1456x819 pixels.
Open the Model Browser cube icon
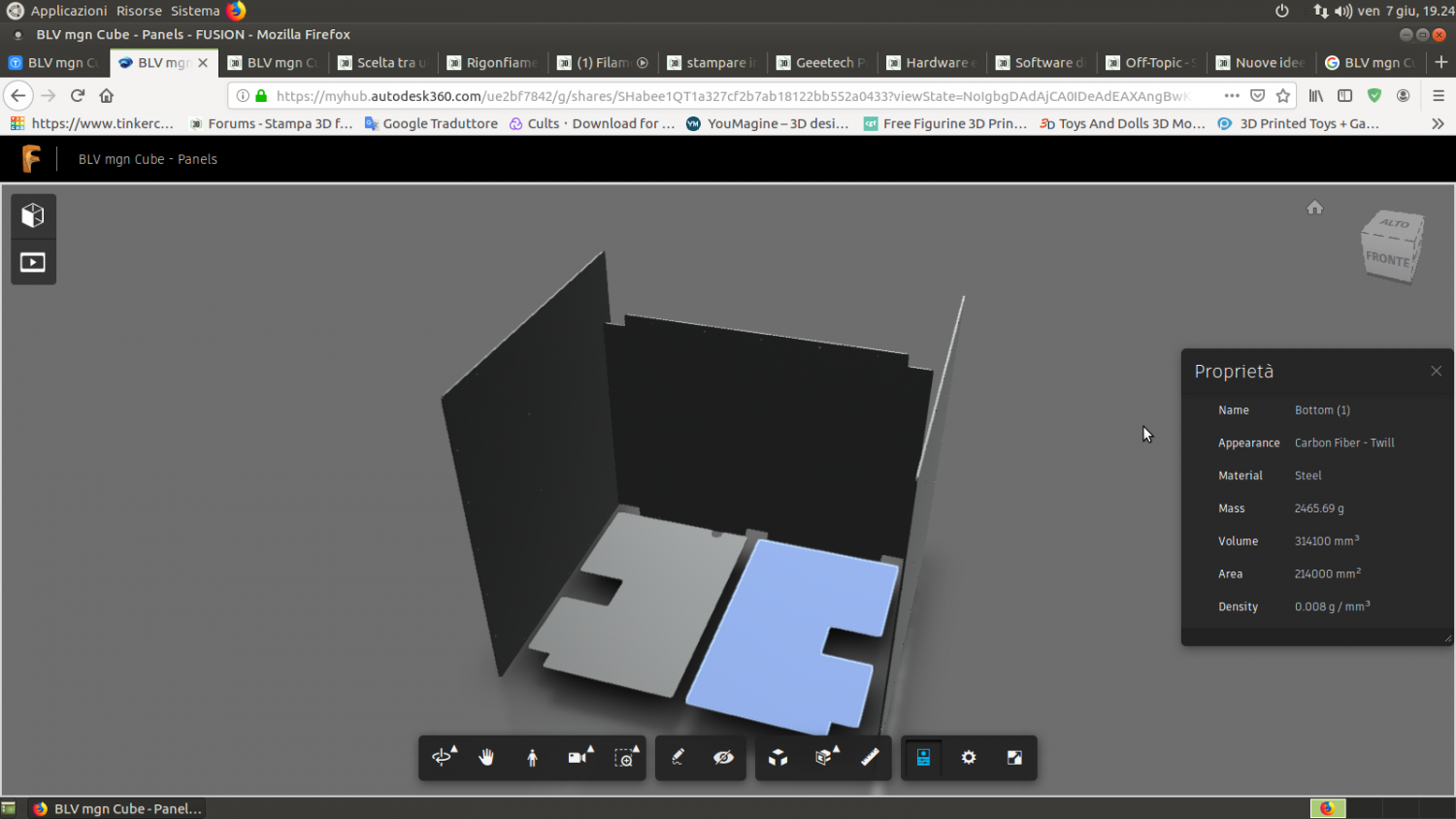33,215
